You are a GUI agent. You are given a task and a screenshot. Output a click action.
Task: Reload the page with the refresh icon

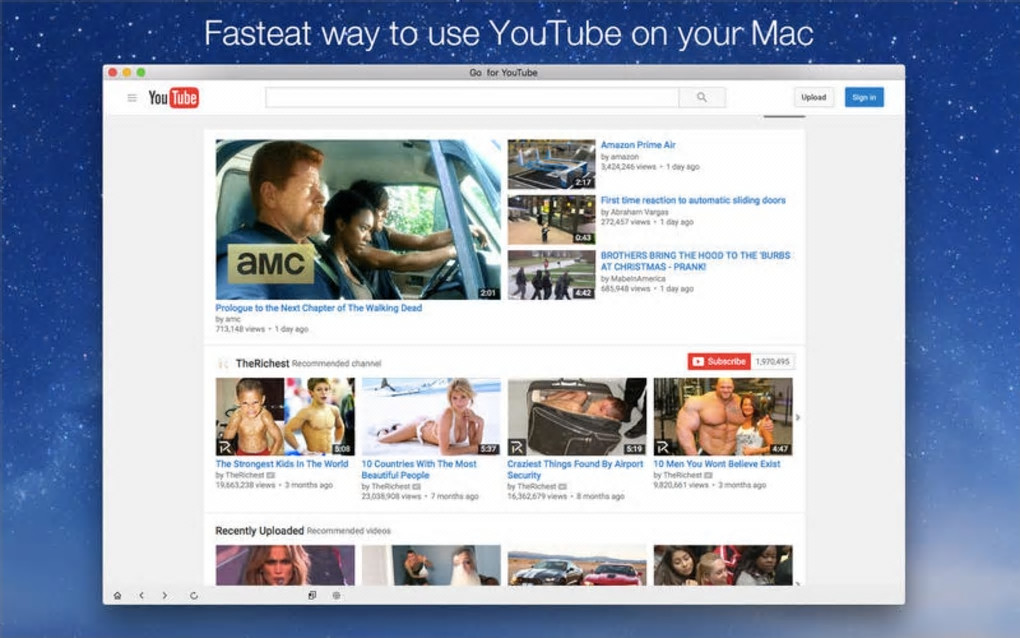coord(194,595)
